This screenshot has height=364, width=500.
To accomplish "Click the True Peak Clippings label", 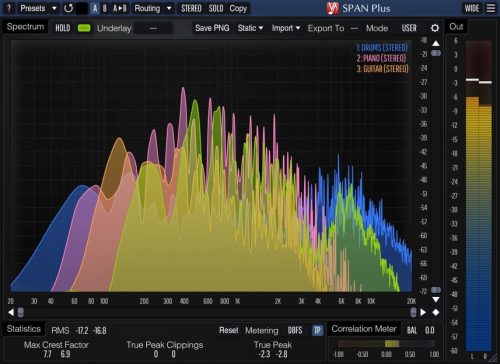I will 164,345.
